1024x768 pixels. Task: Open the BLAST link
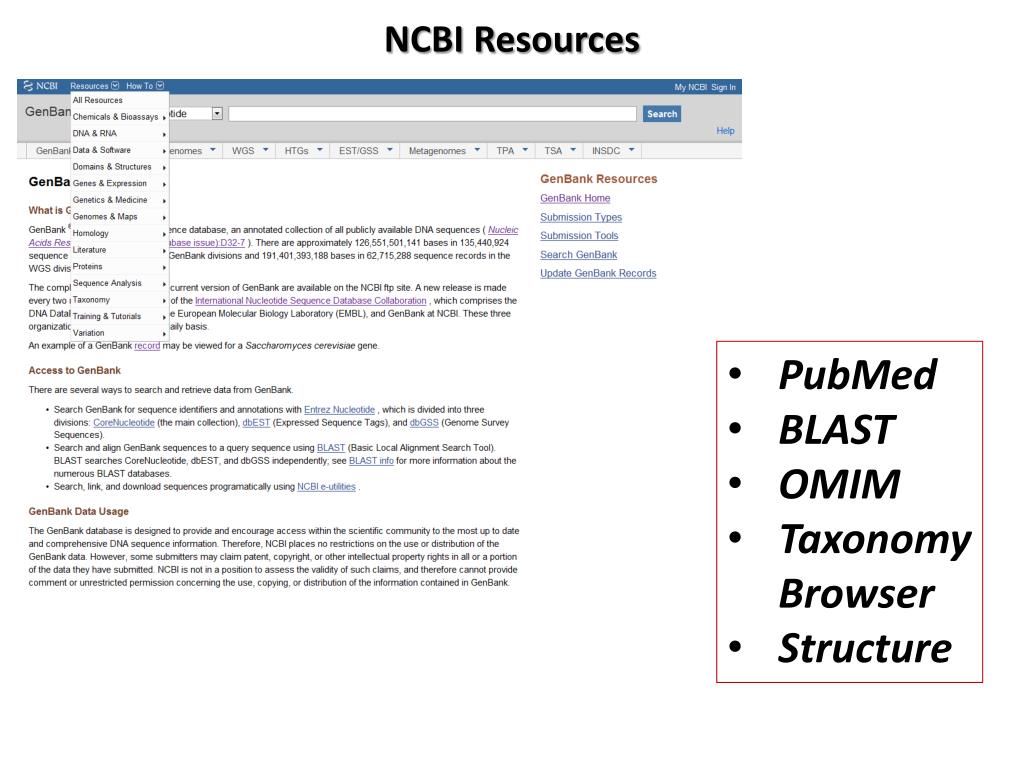[330, 448]
